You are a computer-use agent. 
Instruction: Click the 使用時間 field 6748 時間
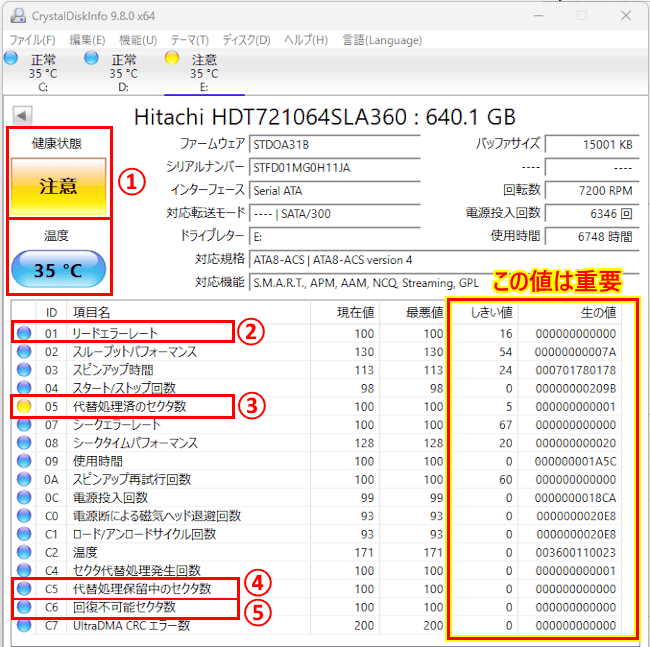point(592,237)
